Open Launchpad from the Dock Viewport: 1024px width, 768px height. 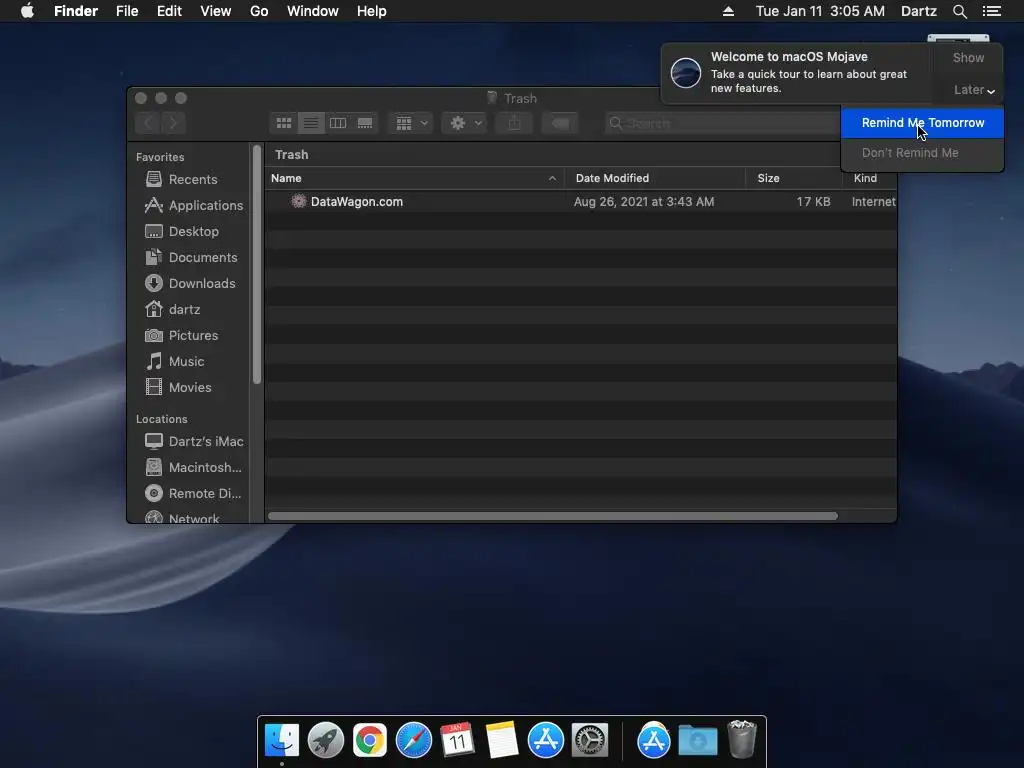click(x=325, y=741)
